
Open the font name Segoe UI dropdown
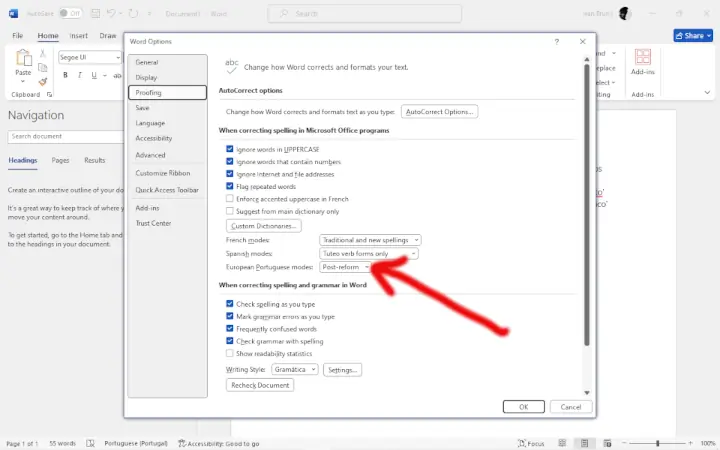(x=118, y=57)
